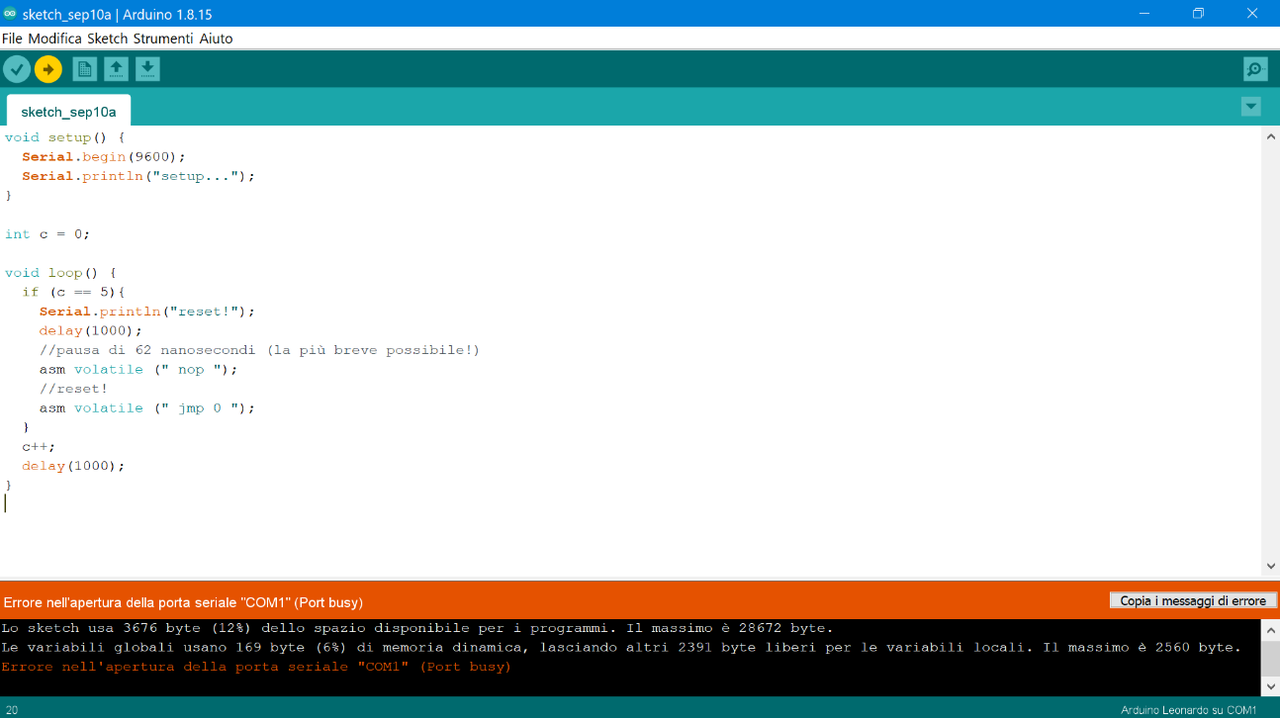Screen dimensions: 1280x718
Task: Click the Open sketch up-arrow icon
Action: point(116,69)
